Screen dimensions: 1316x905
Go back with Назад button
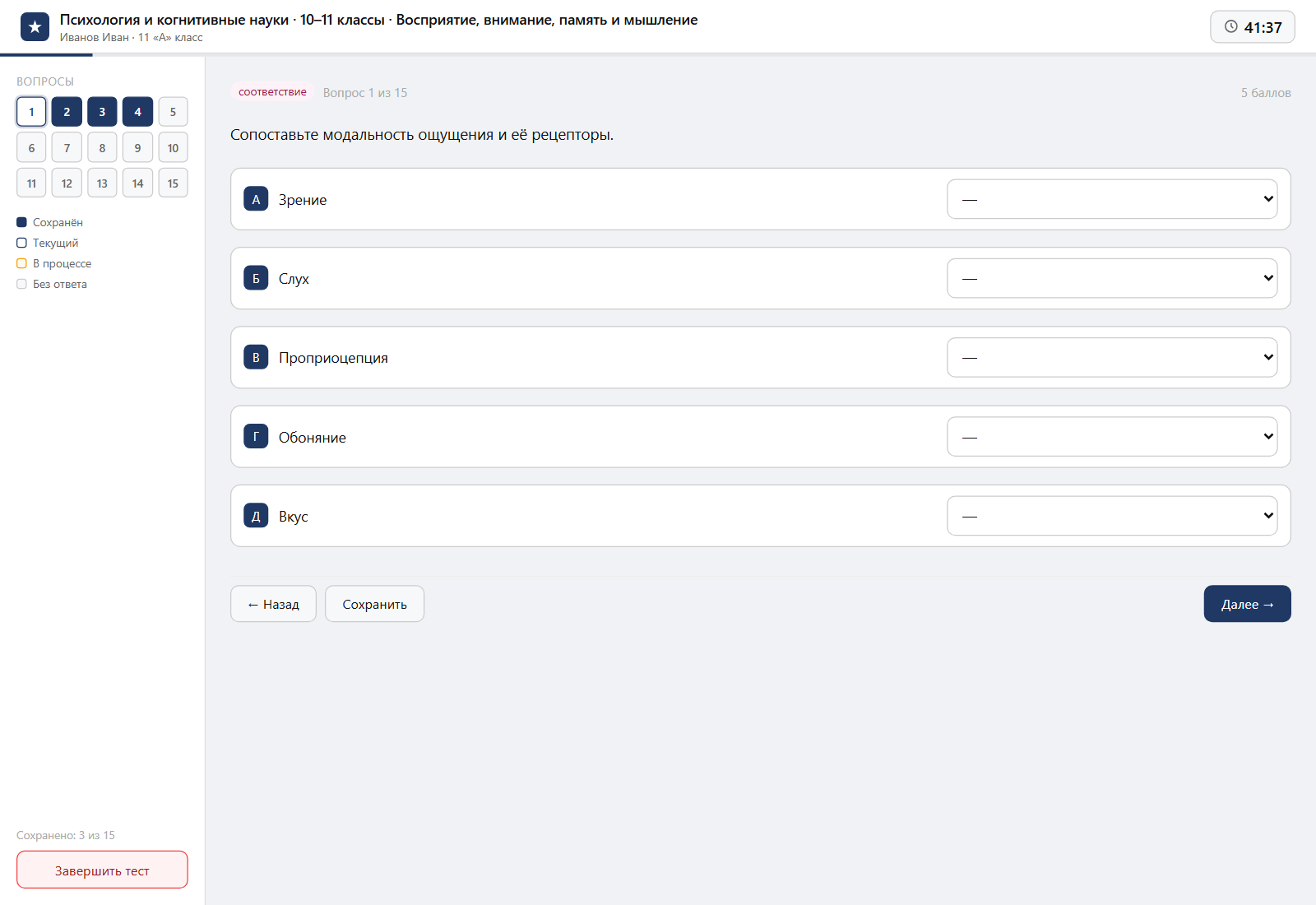tap(273, 604)
